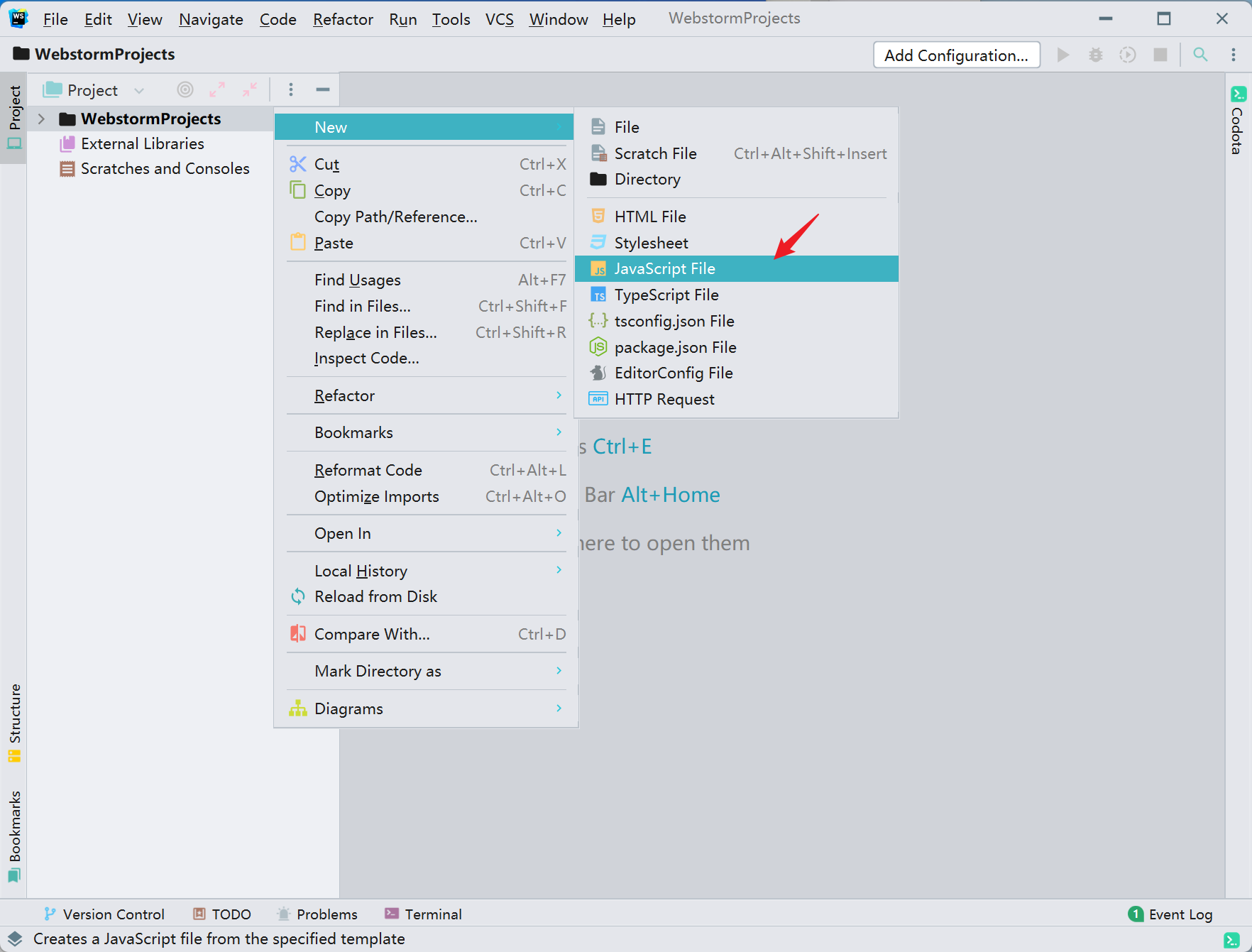Click Copy in context menu
Viewport: 1252px width, 952px height.
426,190
